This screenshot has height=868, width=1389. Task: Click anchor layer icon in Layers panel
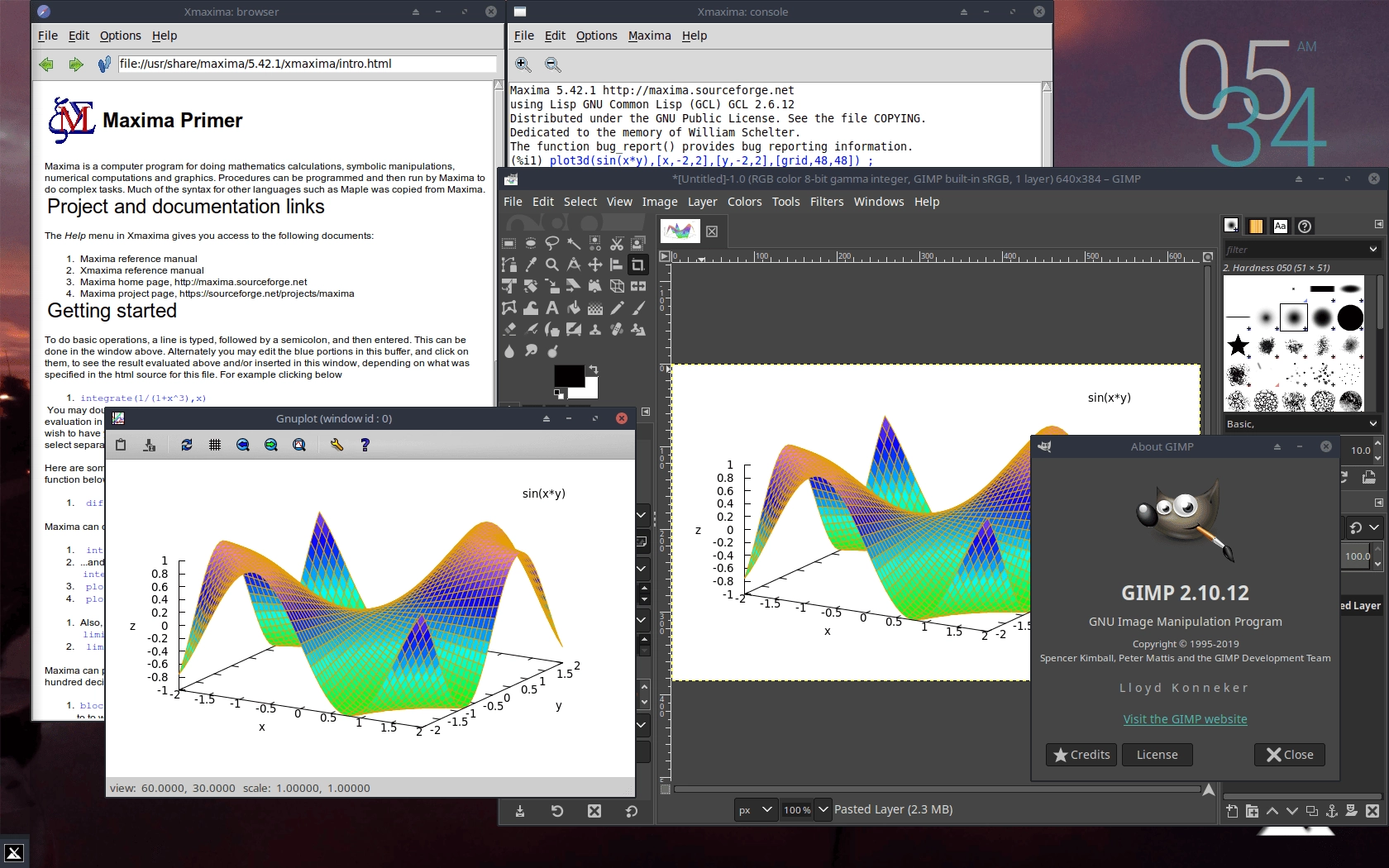(x=1332, y=811)
